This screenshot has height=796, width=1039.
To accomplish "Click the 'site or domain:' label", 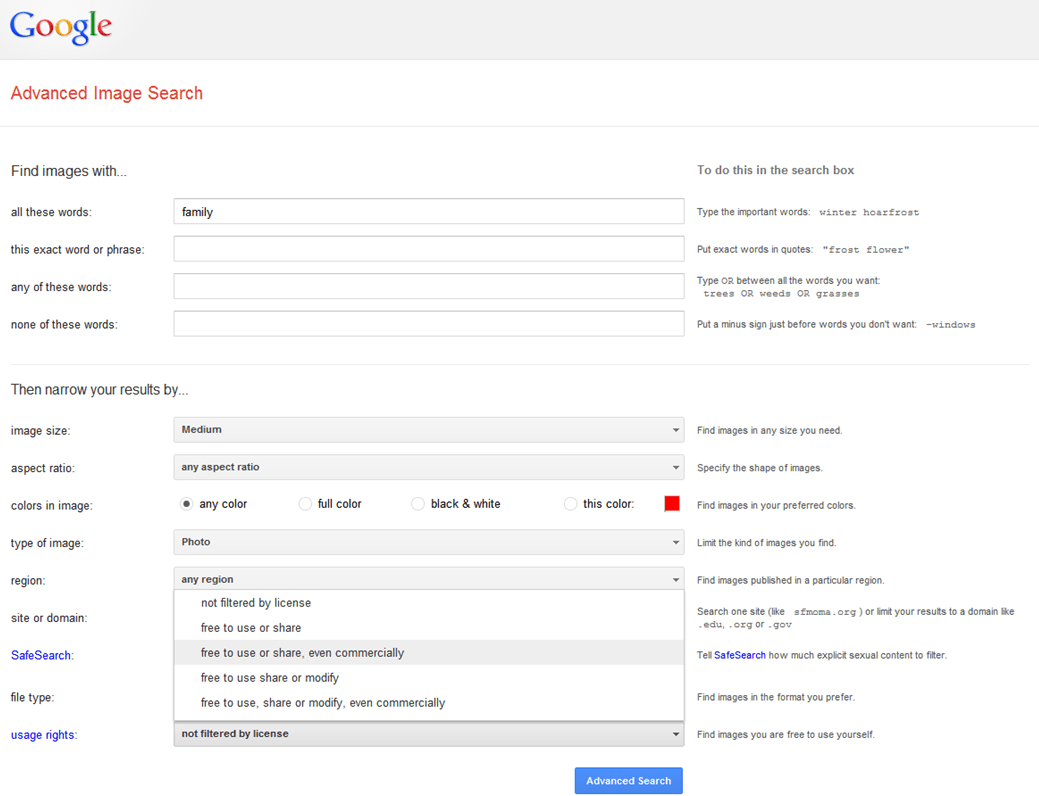I will coord(49,618).
